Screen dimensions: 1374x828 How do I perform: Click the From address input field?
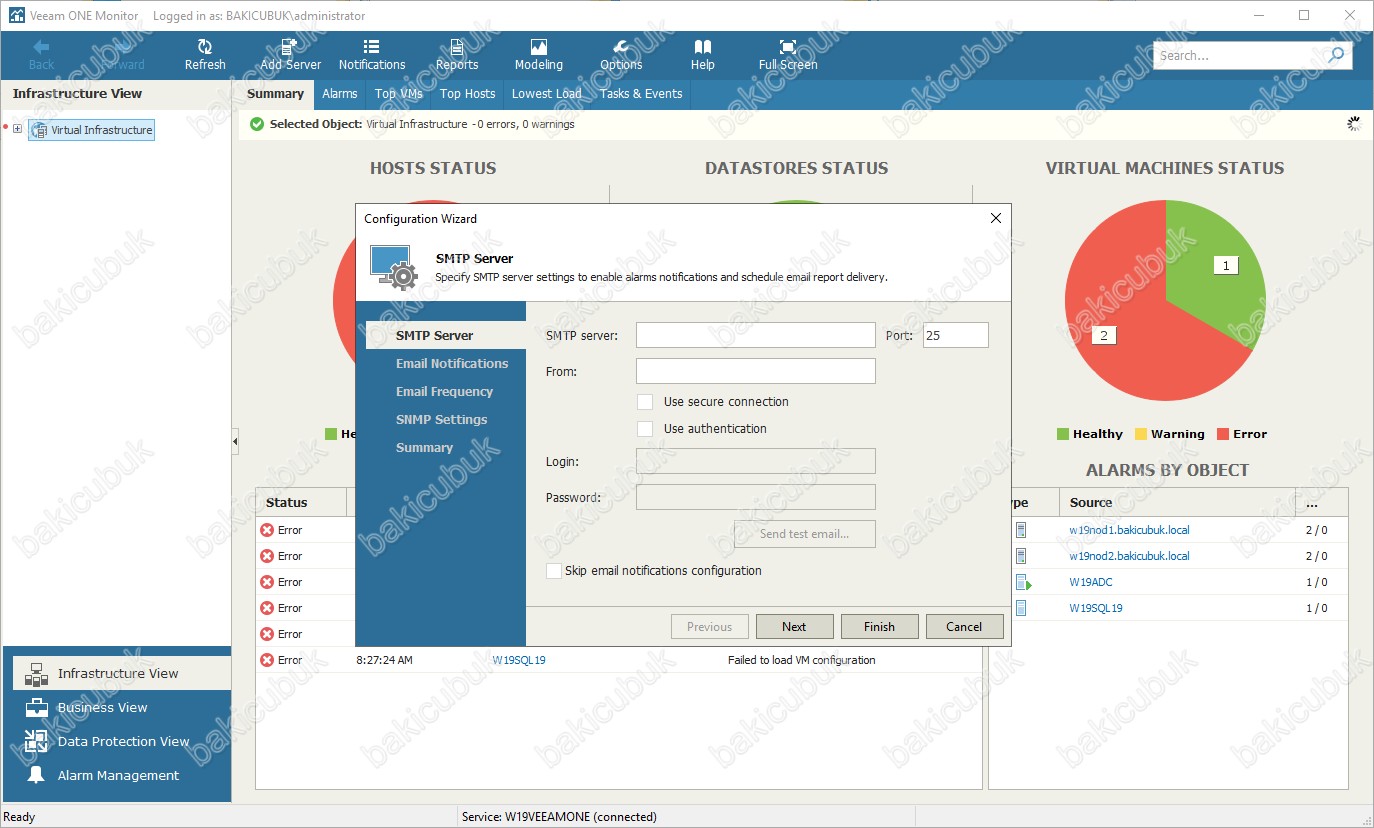755,371
